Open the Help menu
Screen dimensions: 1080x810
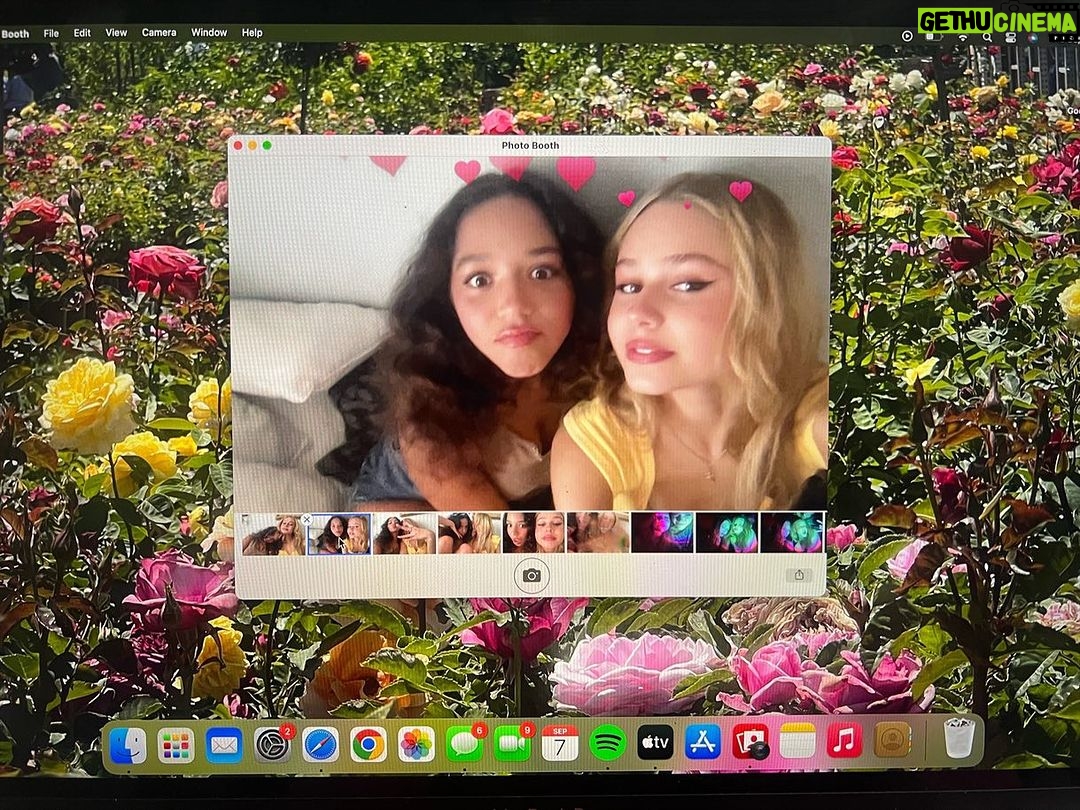point(252,33)
